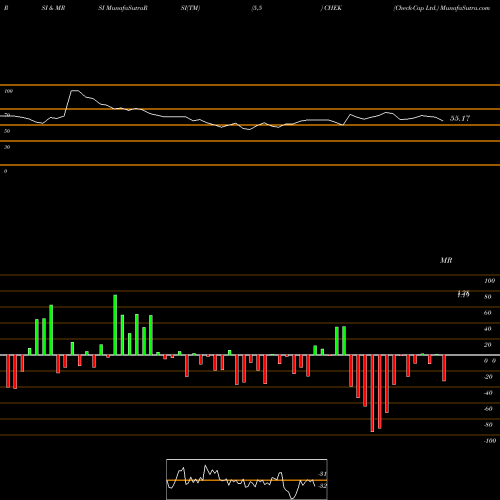Click the 60 label on MR axis
Viewport: 500px width, 500px height.
488,313
